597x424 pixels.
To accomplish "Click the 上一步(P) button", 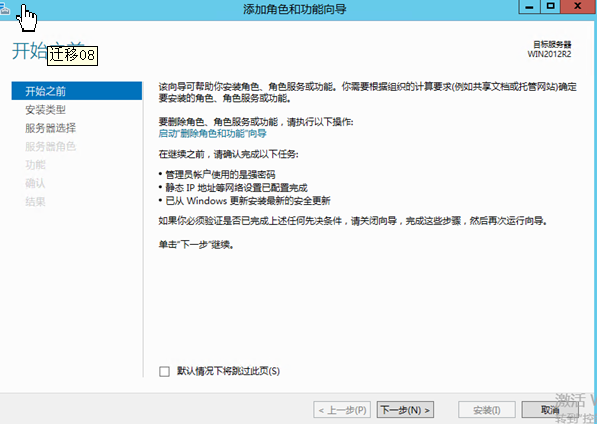I will click(342, 410).
